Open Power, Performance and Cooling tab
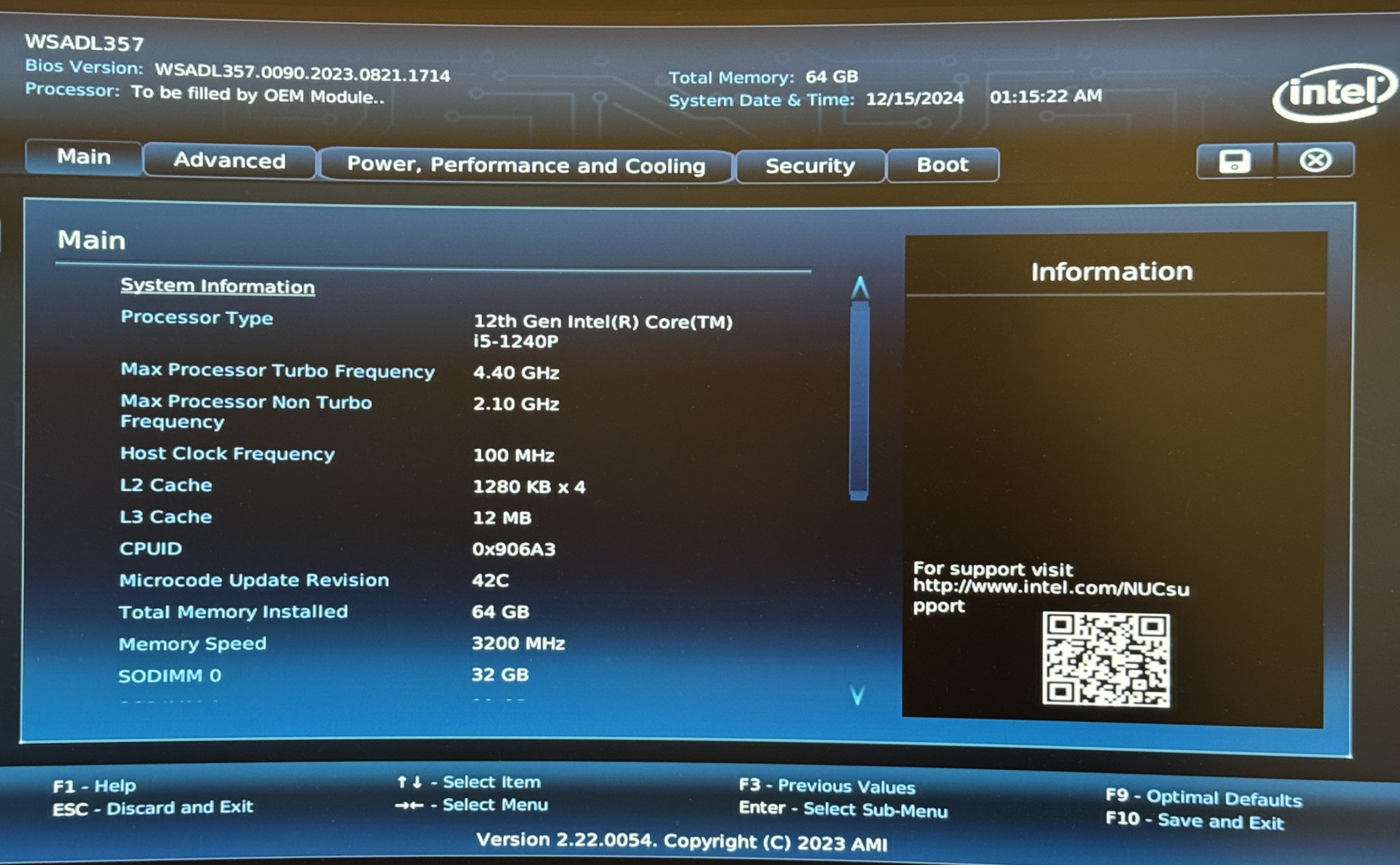Screen dimensions: 1400x865 click(526, 165)
